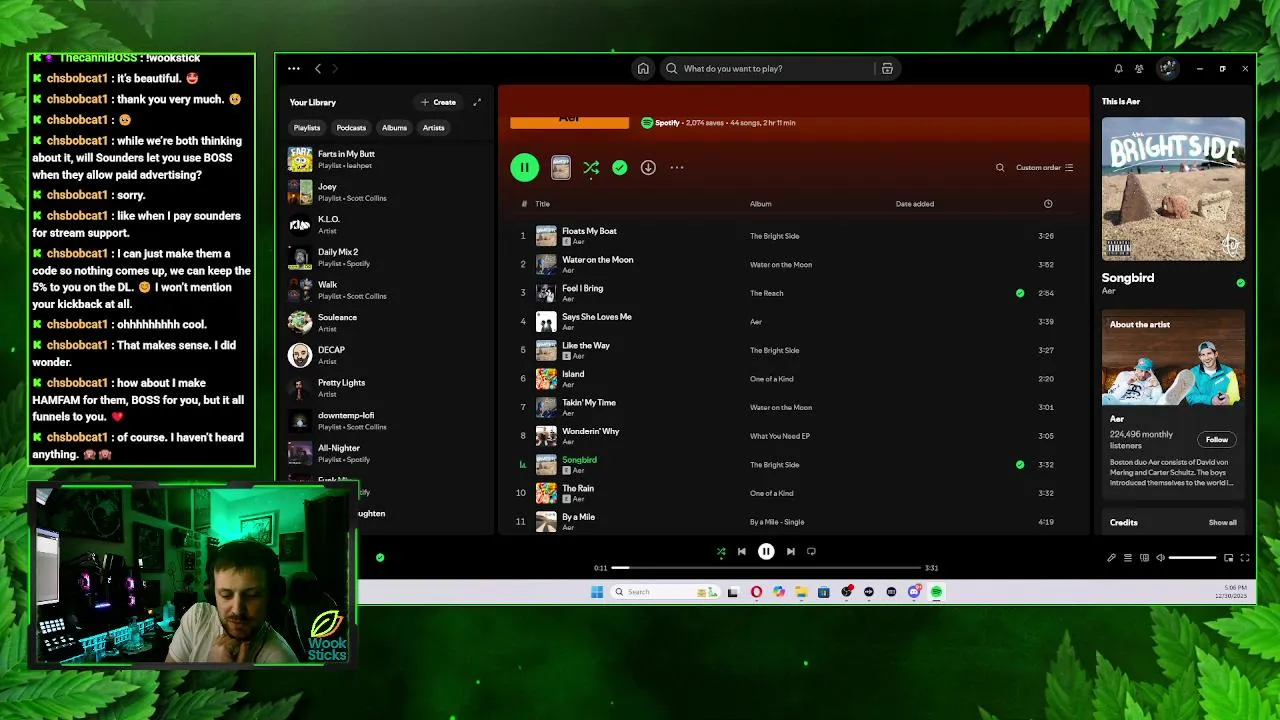Pause the playlist with big green button
The width and height of the screenshot is (1280, 720).
(x=524, y=168)
